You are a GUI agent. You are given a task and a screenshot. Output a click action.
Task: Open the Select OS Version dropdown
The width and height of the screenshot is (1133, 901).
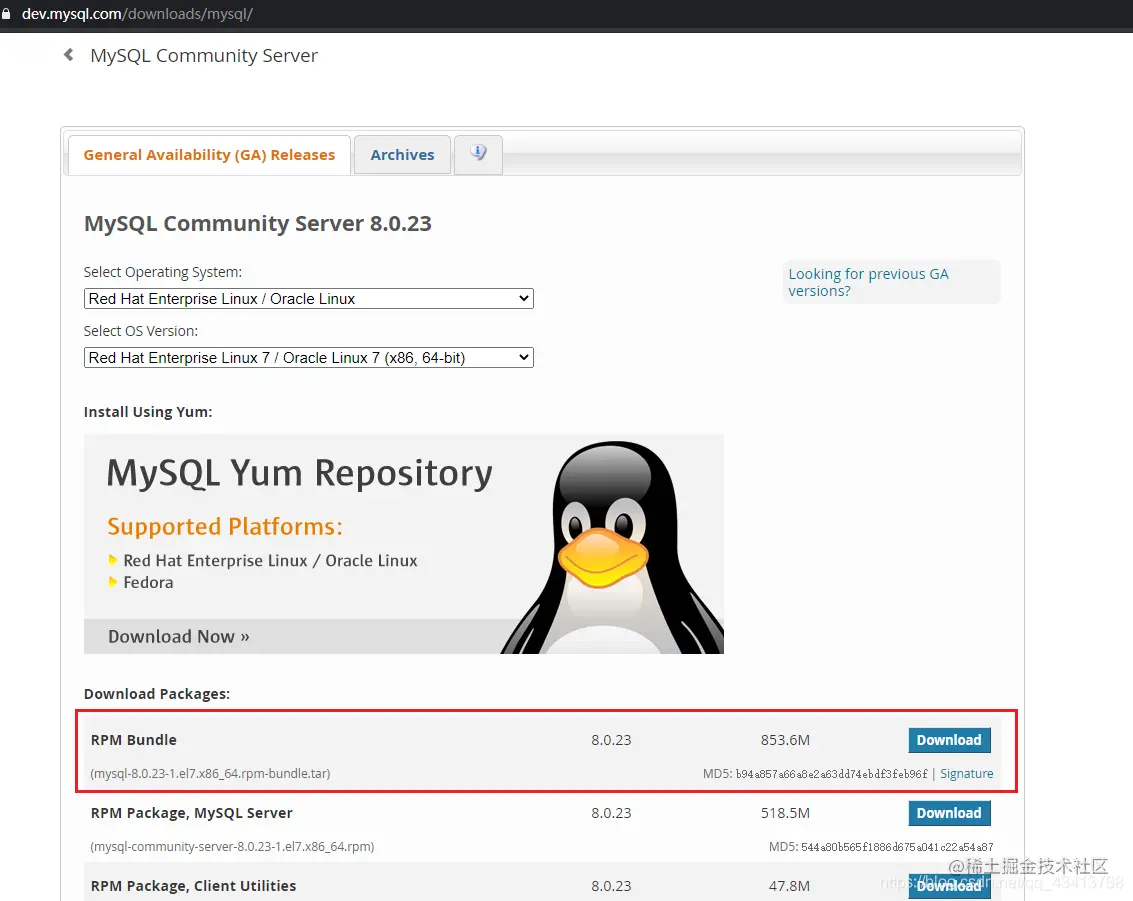pos(309,358)
